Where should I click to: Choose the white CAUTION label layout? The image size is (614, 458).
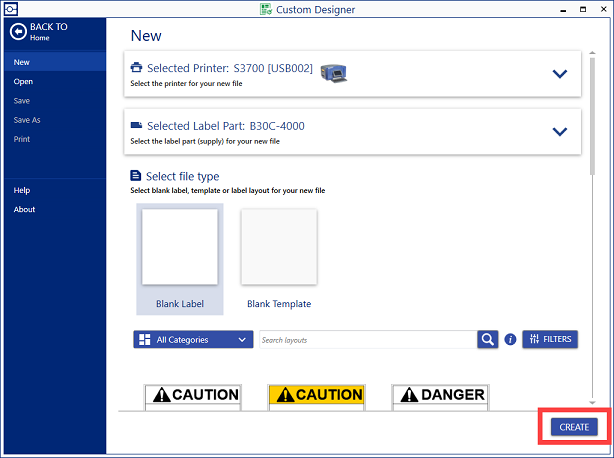tap(193, 395)
